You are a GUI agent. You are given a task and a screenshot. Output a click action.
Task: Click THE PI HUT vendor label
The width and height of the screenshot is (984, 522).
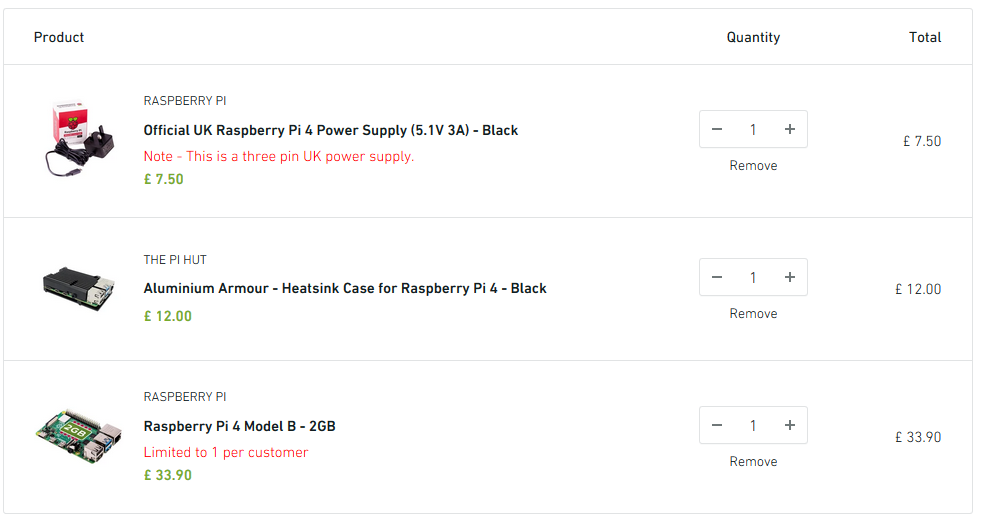tap(175, 260)
